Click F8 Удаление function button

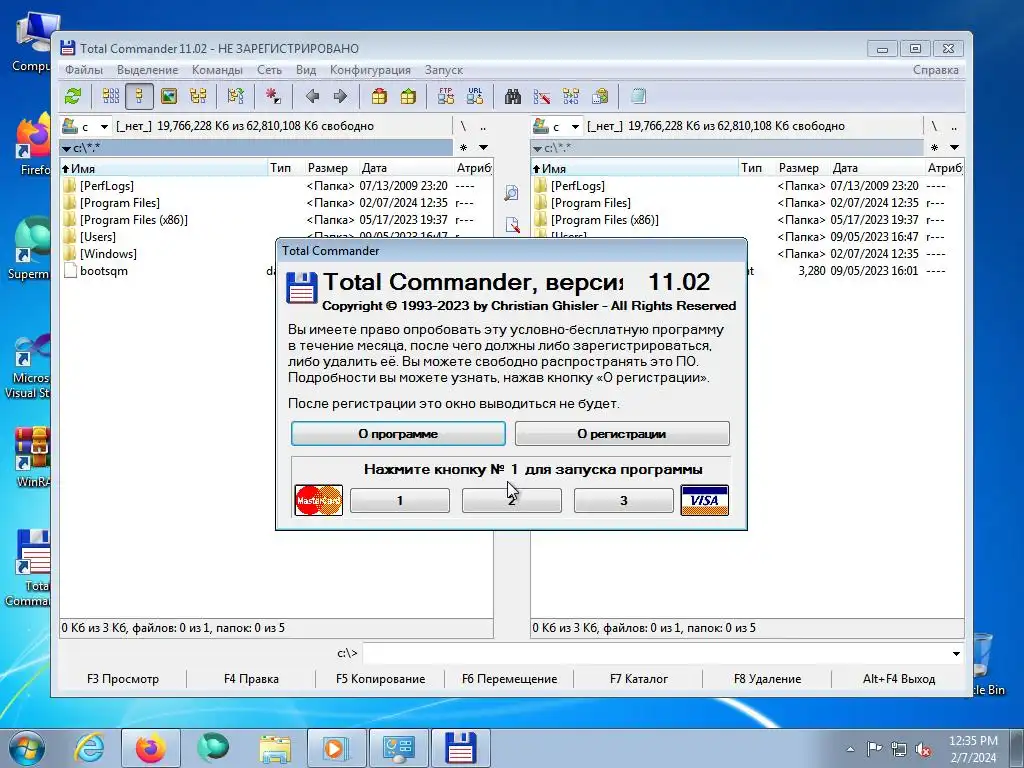tap(767, 679)
